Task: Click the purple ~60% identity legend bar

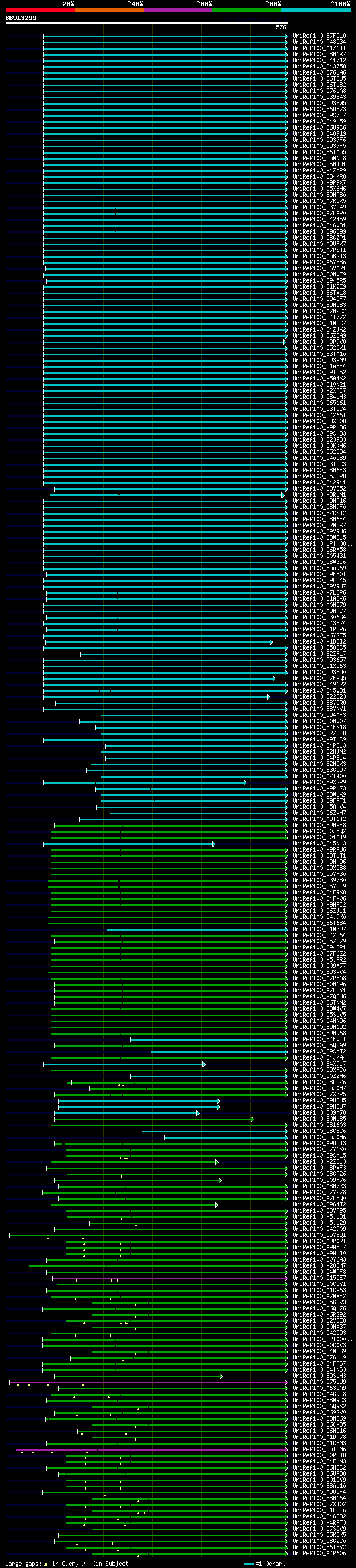Action: (177, 10)
